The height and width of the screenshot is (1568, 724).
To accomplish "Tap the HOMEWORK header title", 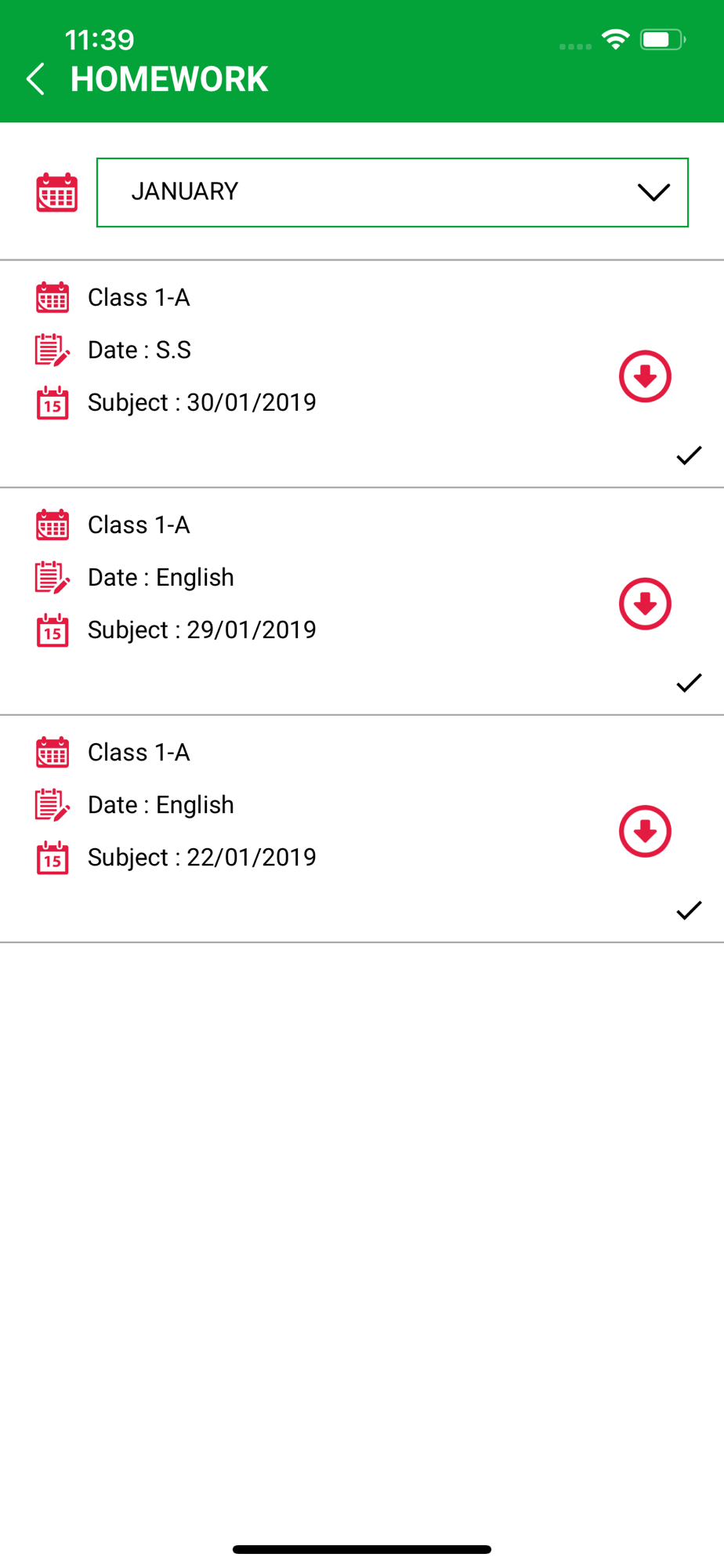I will pyautogui.click(x=169, y=79).
